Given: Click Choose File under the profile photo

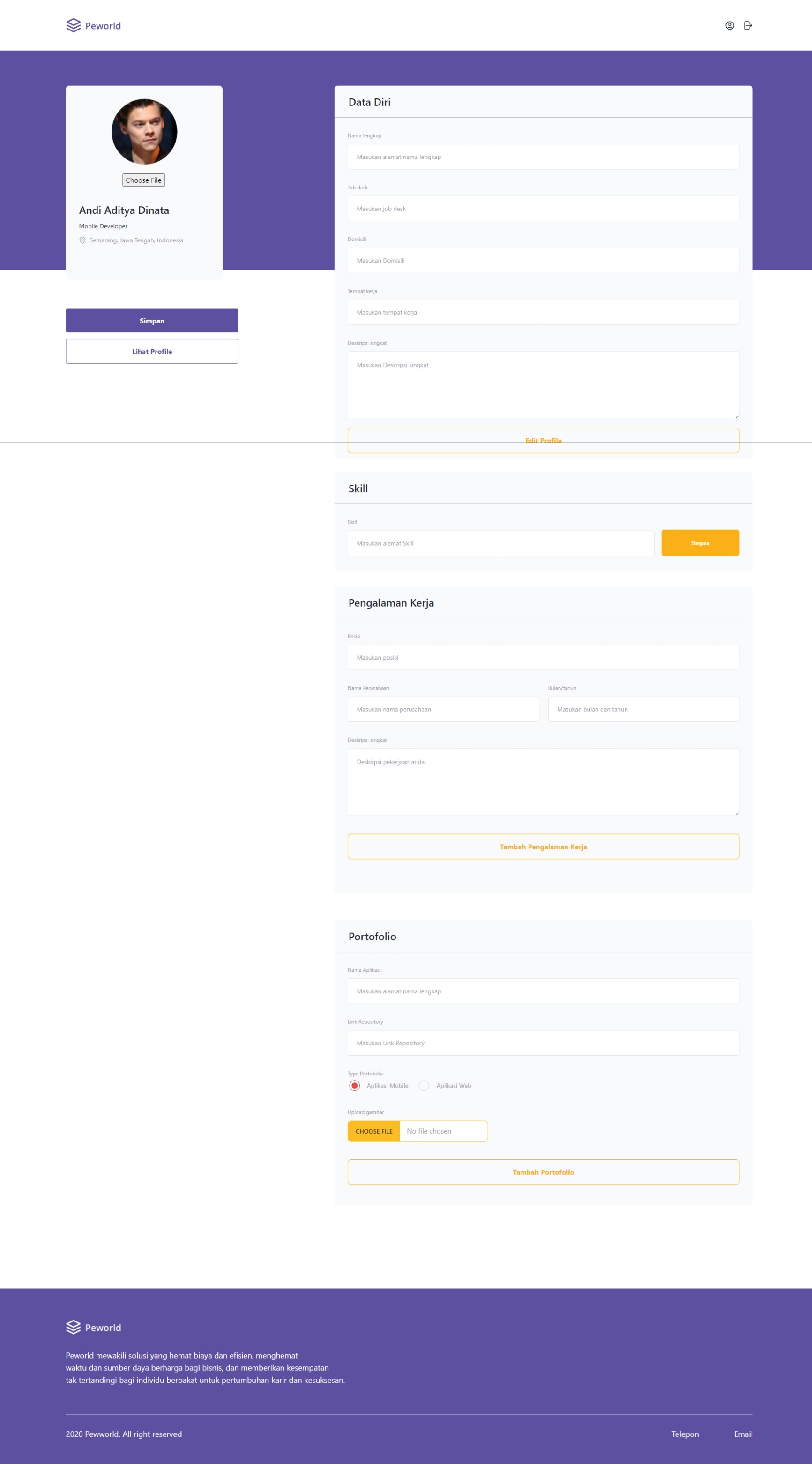Looking at the screenshot, I should click(x=143, y=180).
